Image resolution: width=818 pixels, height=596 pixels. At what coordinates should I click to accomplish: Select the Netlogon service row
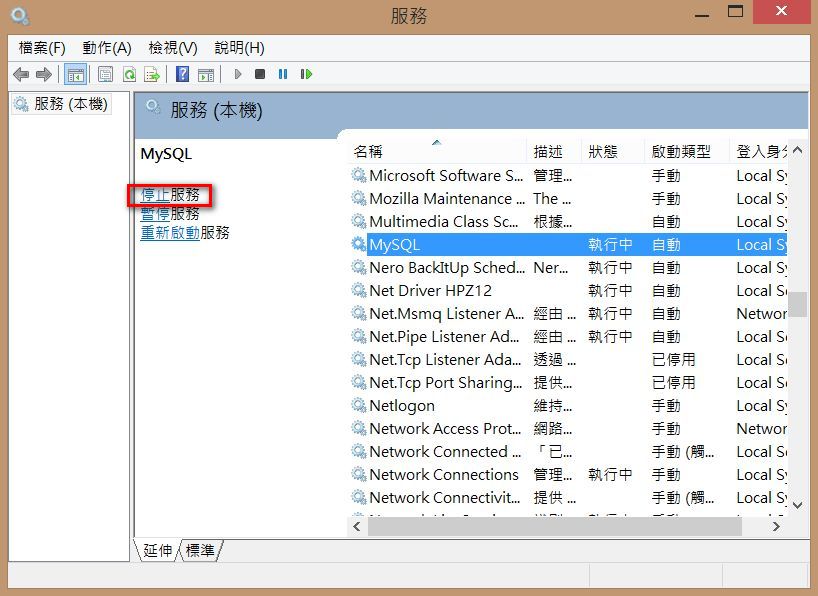[x=402, y=406]
